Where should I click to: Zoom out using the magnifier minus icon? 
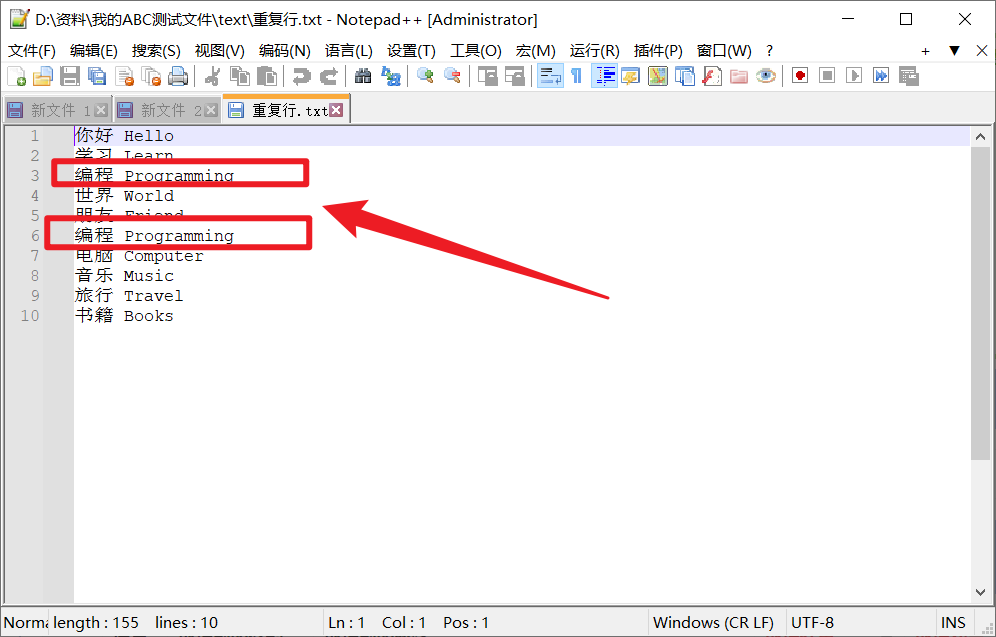452,76
